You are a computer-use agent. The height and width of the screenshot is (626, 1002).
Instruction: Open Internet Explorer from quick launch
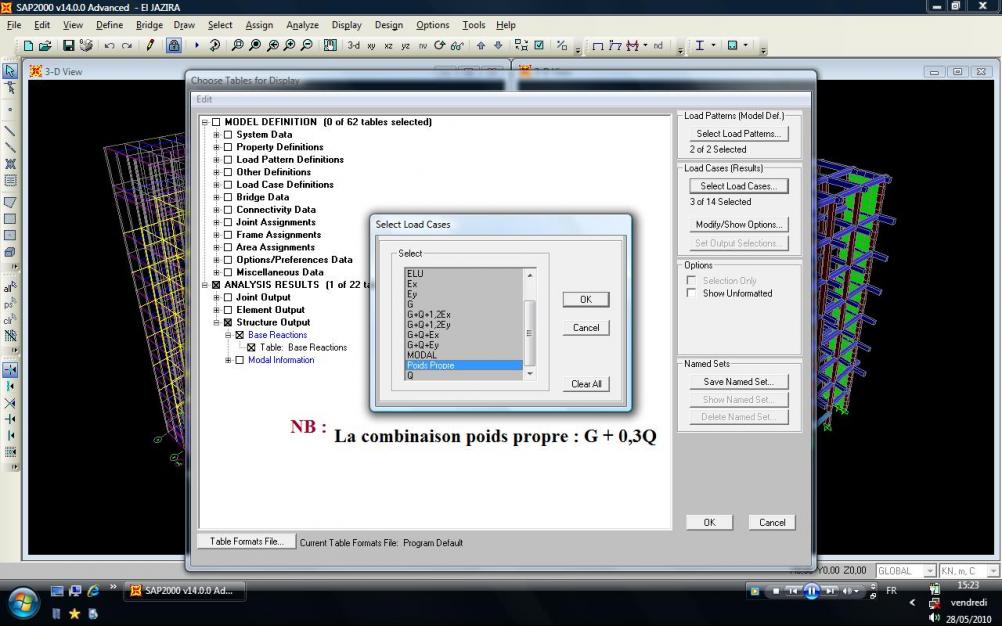pos(93,591)
